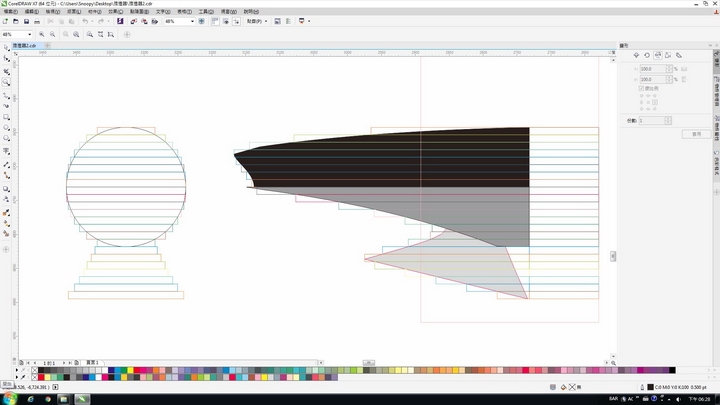720x405 pixels.
Task: Click the no-fill X swatch in palette
Action: (x=34, y=370)
